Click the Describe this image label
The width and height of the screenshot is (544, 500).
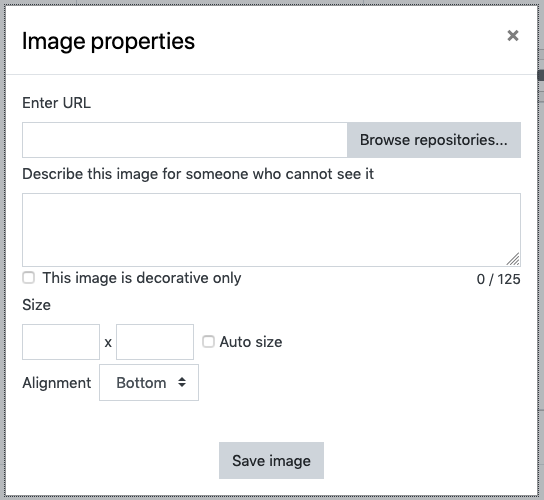coord(198,174)
